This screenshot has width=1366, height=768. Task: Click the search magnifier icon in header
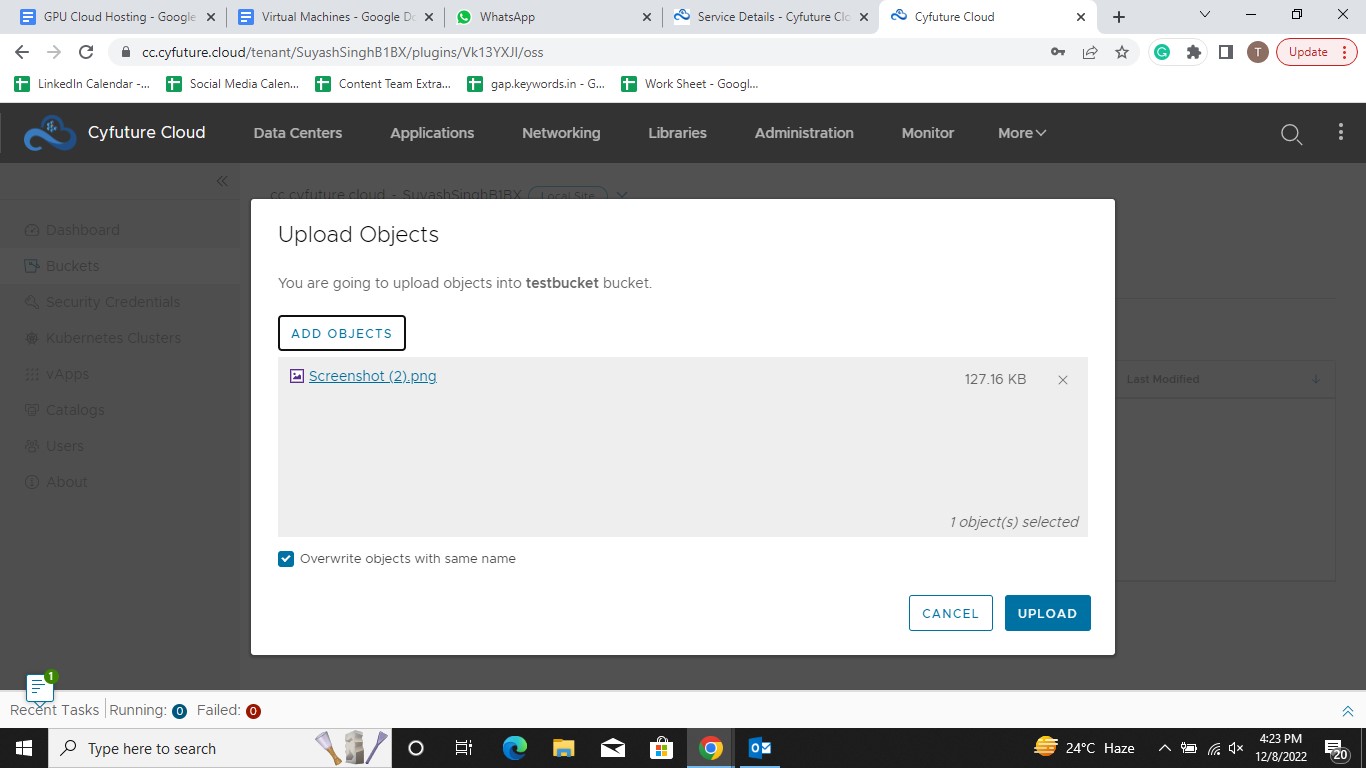1291,134
